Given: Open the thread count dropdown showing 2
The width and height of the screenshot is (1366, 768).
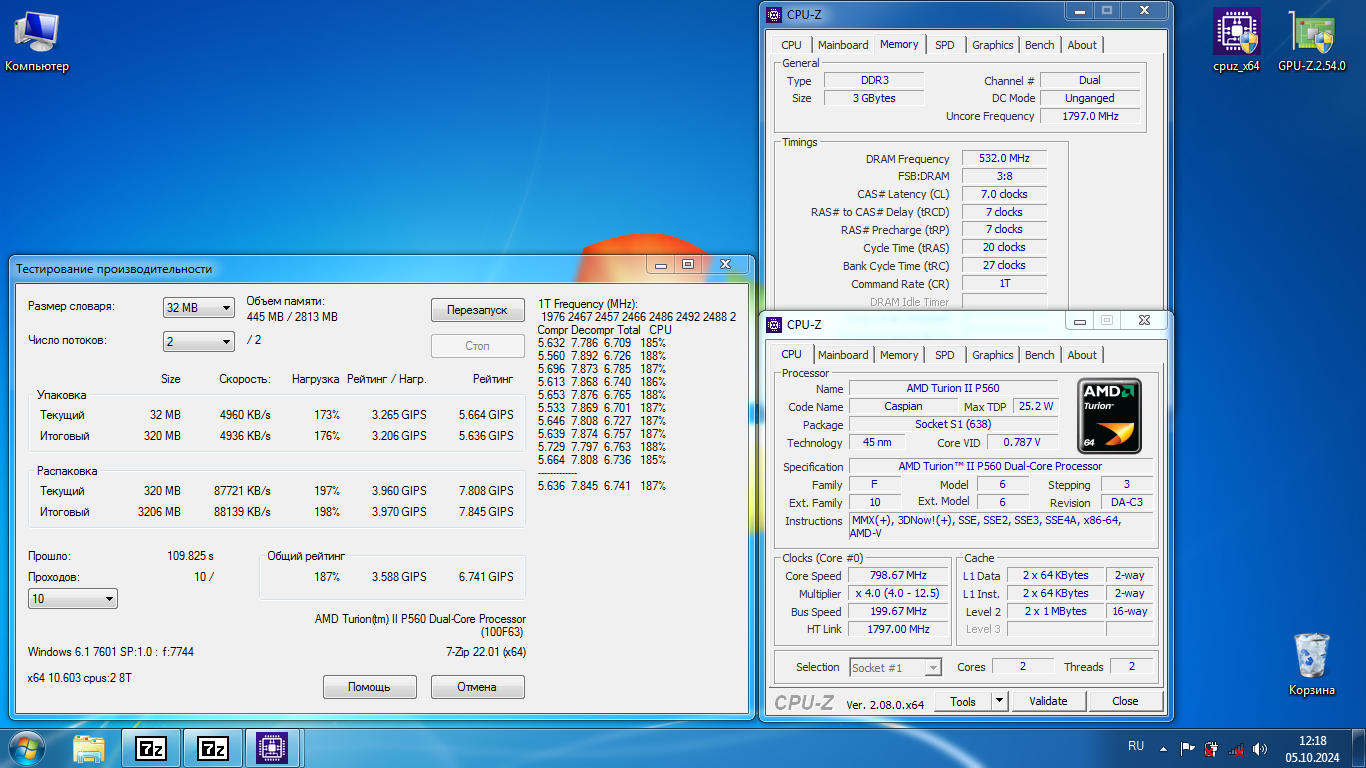Looking at the screenshot, I should click(x=199, y=342).
